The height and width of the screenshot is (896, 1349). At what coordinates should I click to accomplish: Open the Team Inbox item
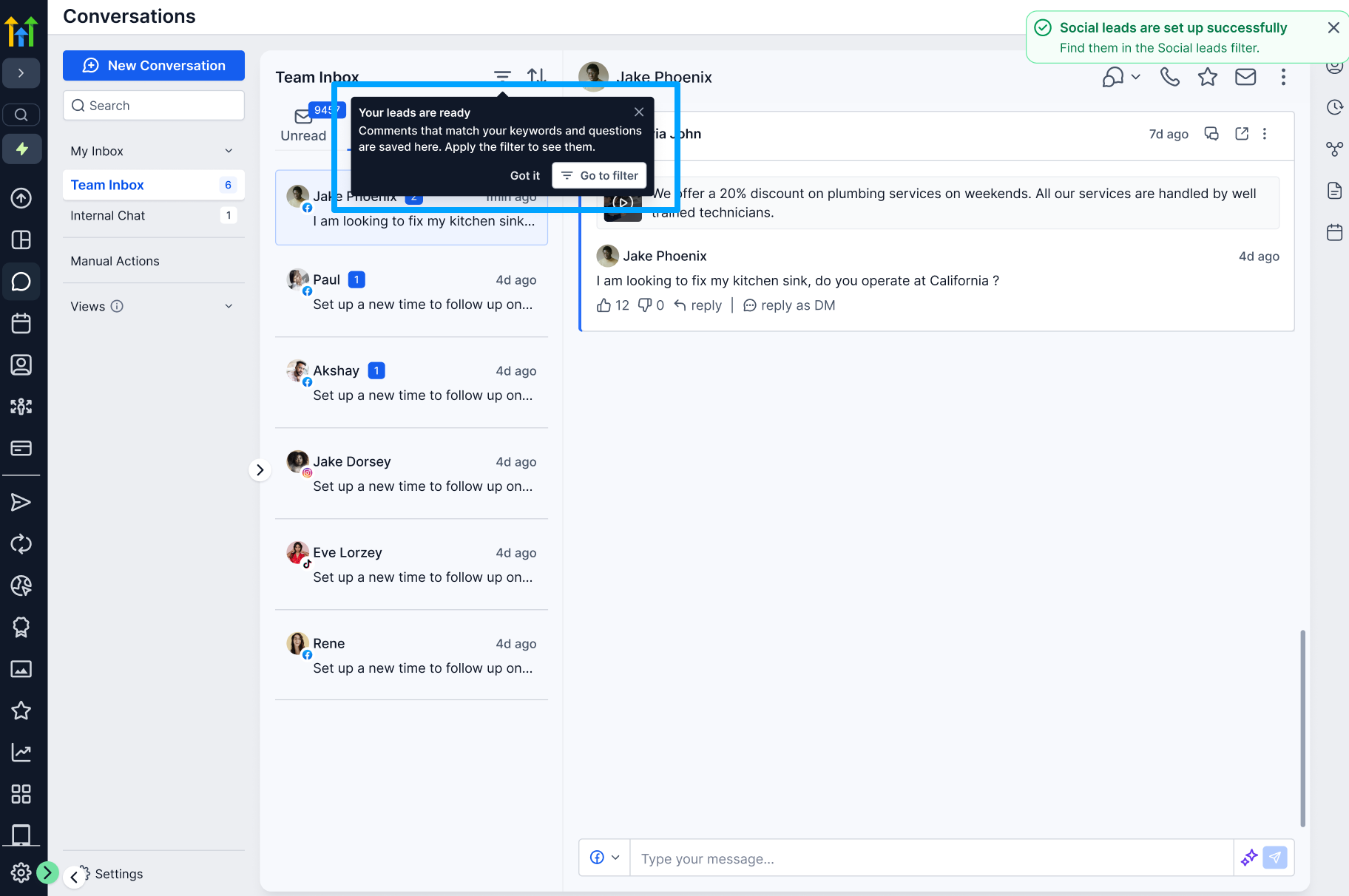[x=153, y=185]
